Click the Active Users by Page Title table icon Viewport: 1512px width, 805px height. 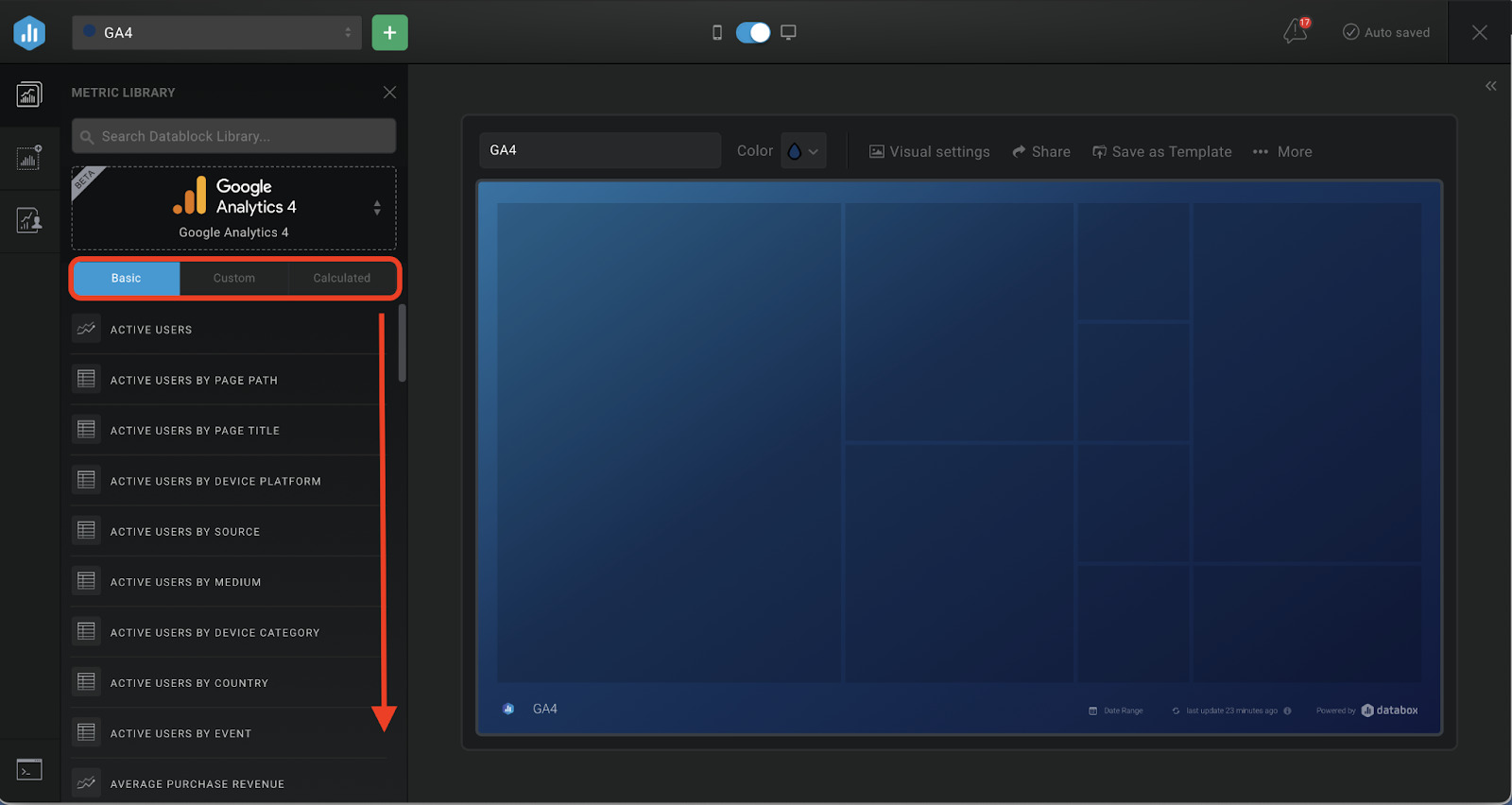point(86,430)
